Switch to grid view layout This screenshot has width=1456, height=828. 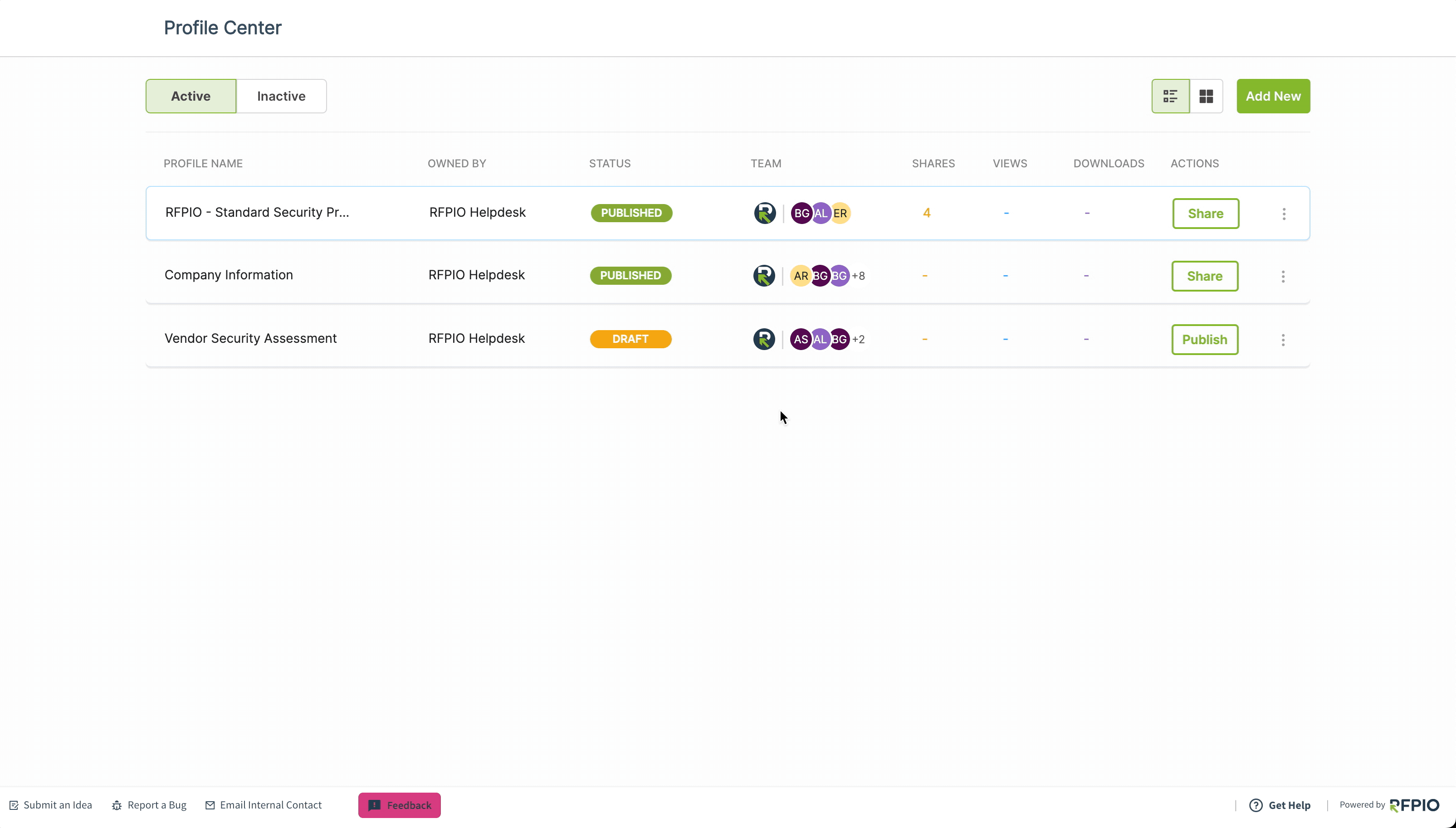click(1206, 96)
